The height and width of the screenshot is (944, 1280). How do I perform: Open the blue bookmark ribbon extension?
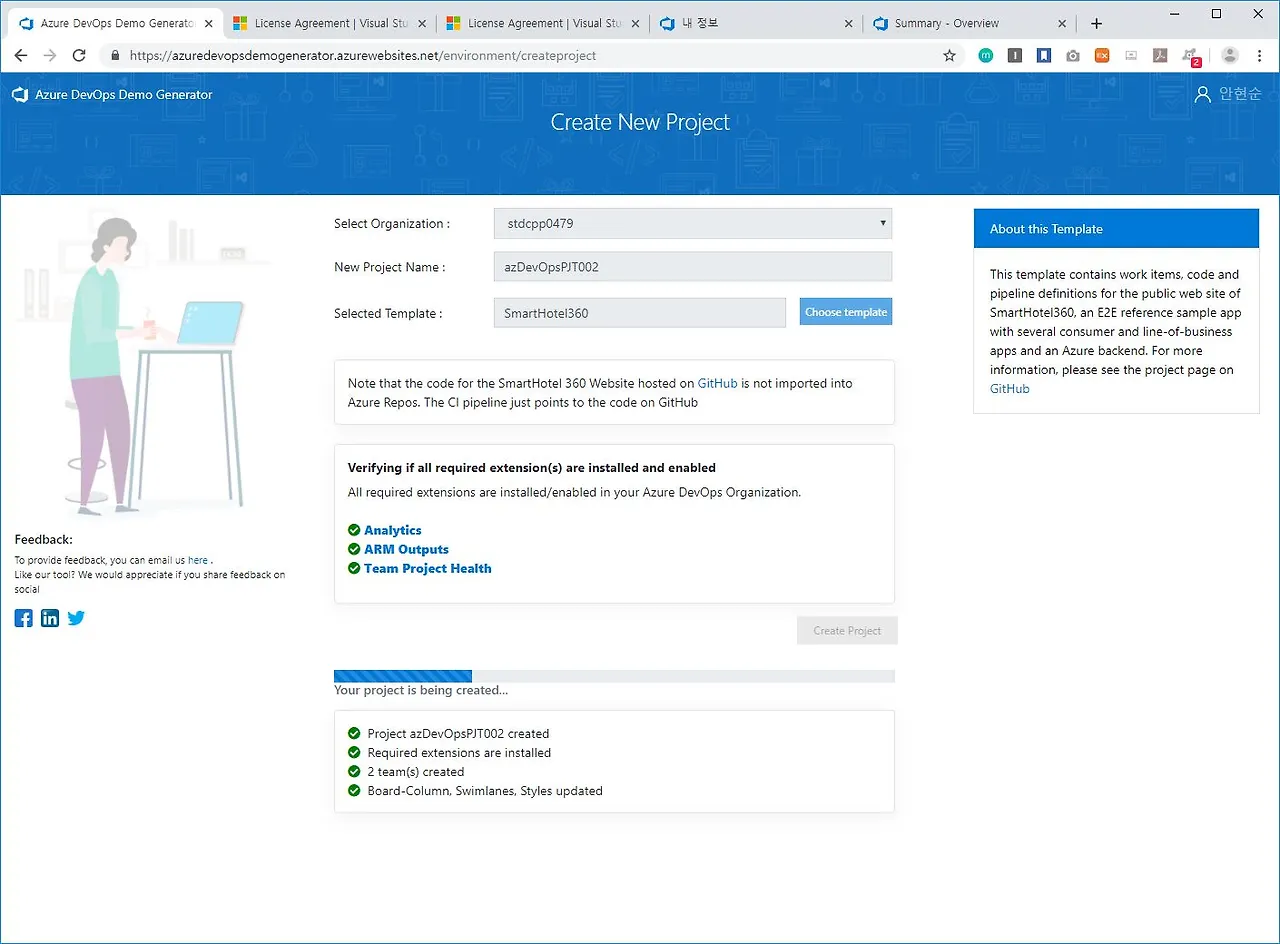click(x=1044, y=56)
